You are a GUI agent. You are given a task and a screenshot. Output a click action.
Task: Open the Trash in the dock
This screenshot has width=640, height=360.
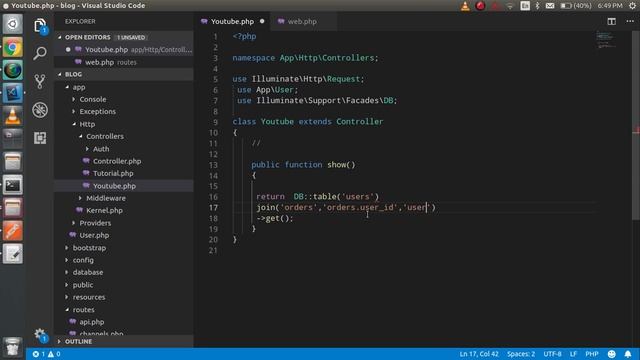(13, 347)
